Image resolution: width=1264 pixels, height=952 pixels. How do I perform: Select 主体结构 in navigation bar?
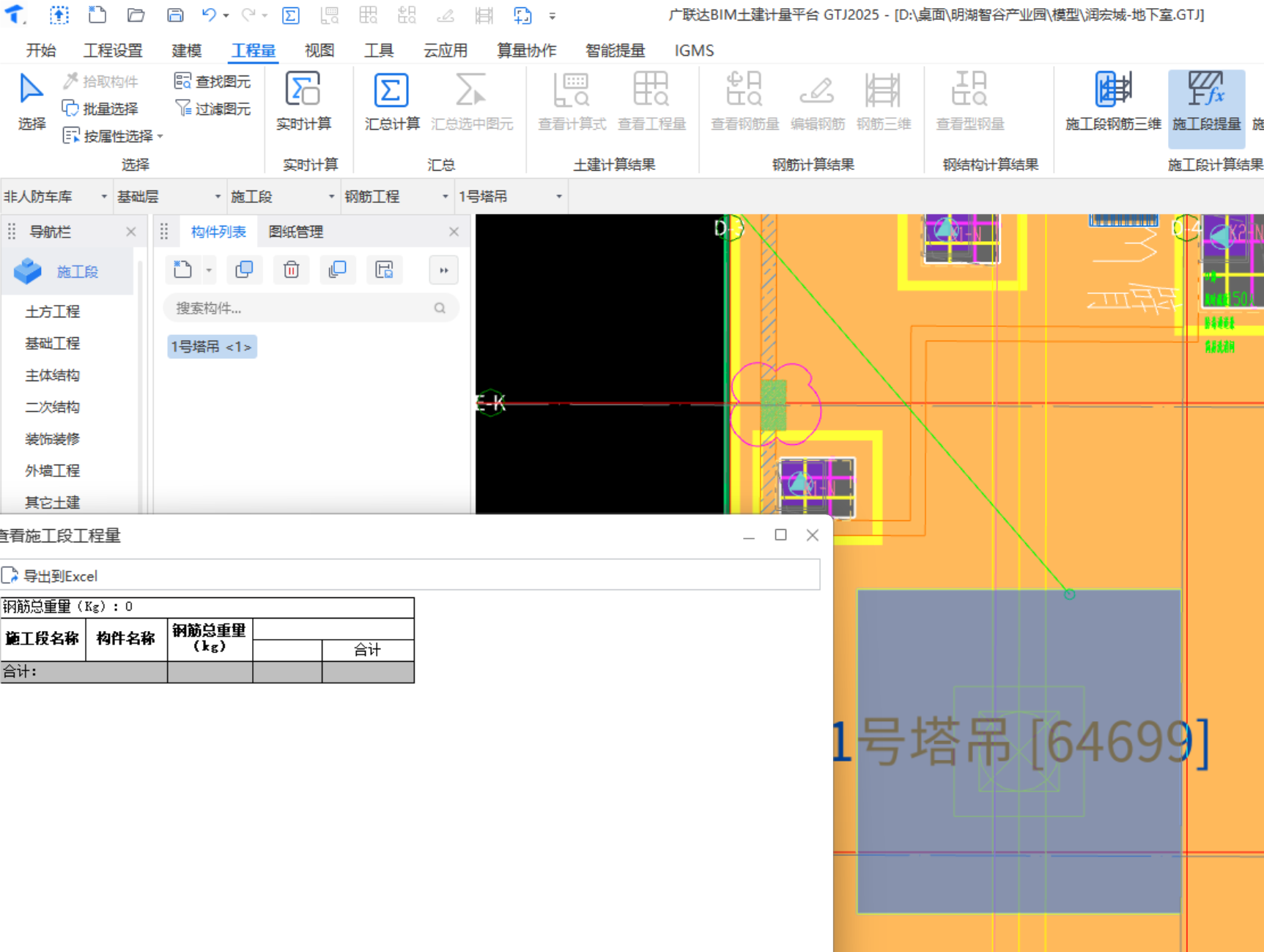53,375
